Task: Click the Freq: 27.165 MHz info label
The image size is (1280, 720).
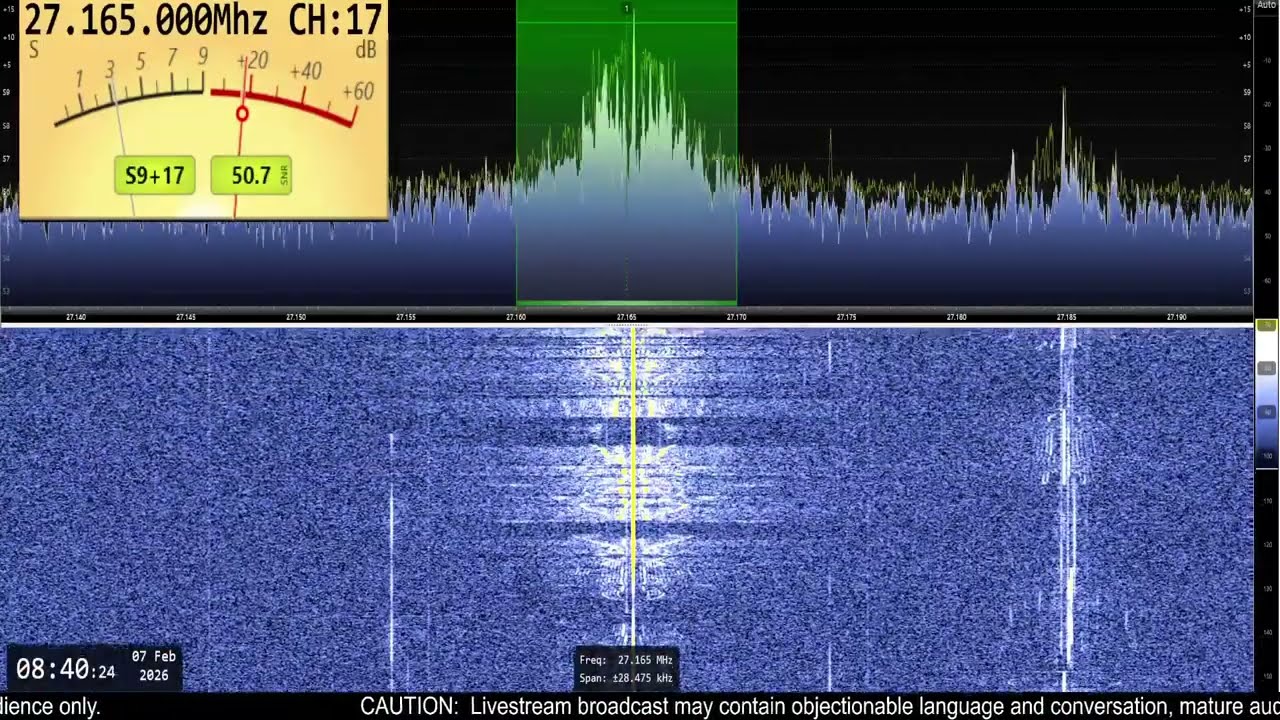Action: [626, 660]
